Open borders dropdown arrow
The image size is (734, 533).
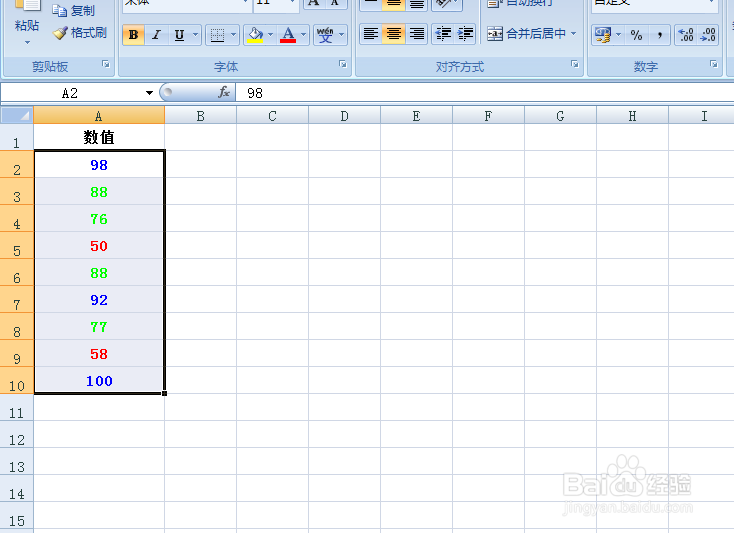click(233, 35)
